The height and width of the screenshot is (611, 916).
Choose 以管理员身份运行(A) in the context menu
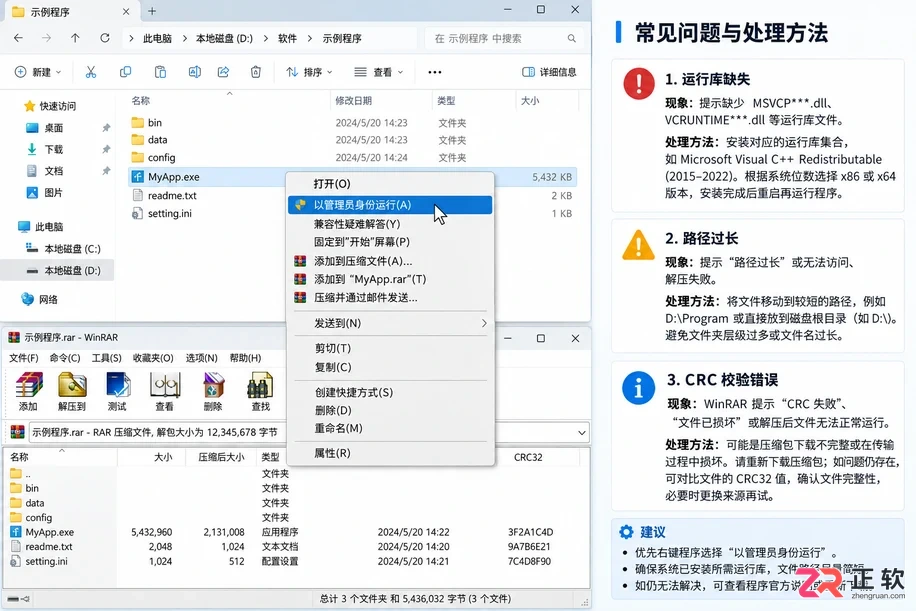[x=390, y=205]
